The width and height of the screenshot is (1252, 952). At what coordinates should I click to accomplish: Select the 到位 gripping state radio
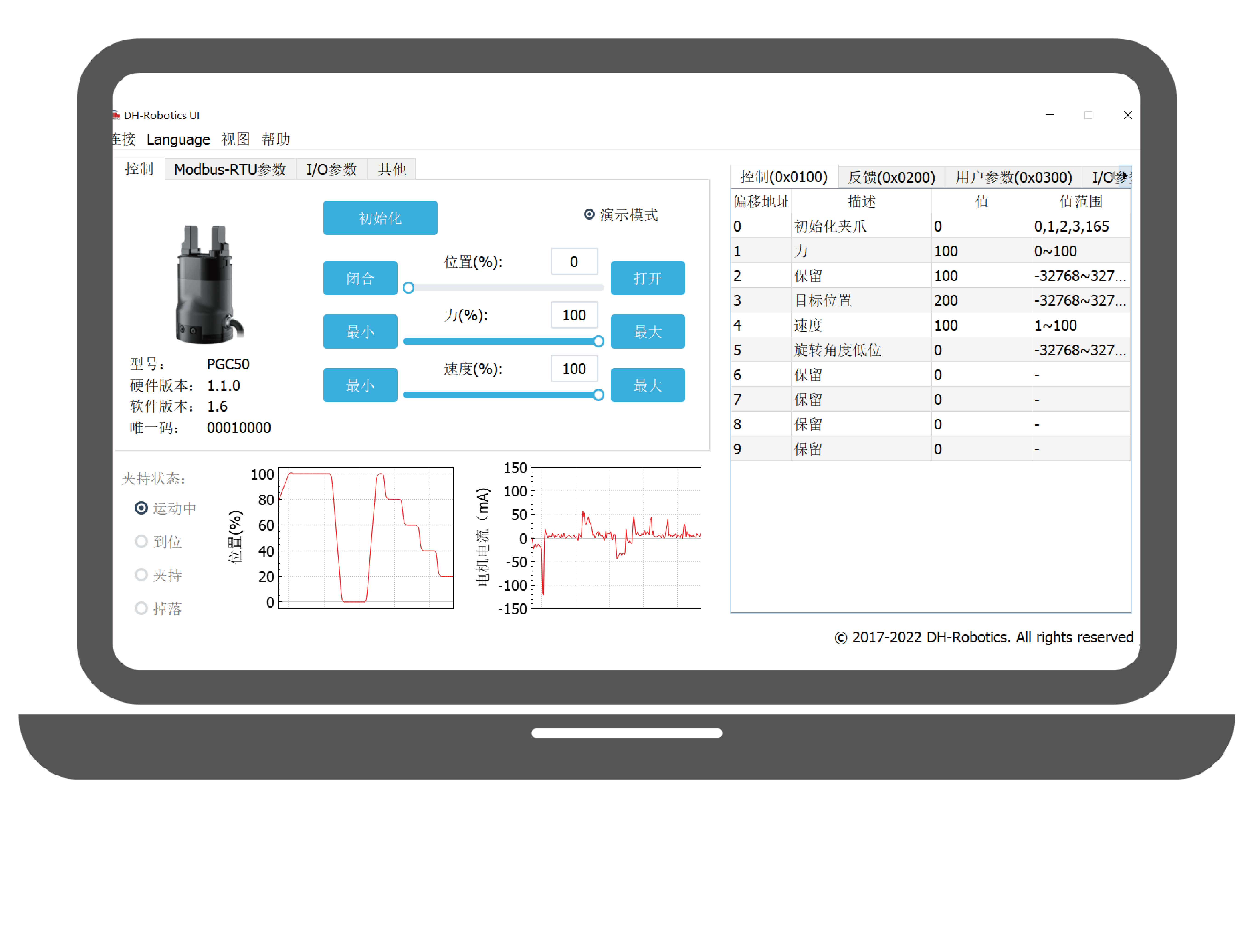point(141,541)
